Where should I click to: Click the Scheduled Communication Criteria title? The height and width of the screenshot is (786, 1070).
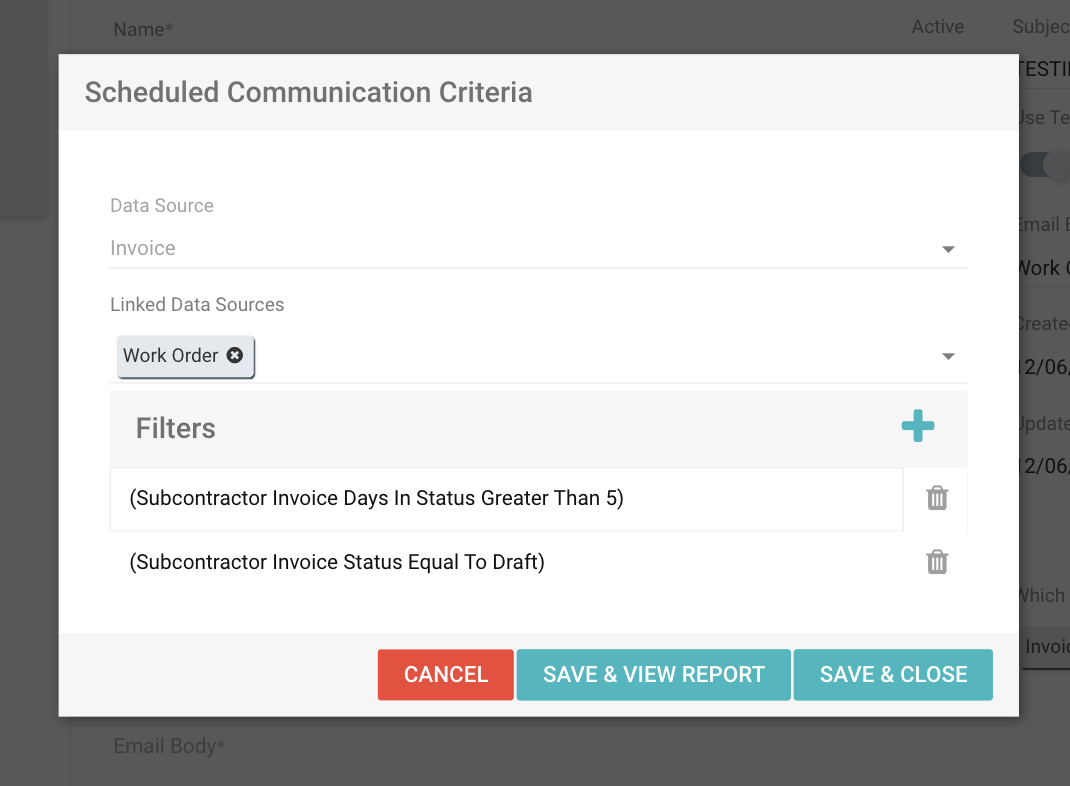coord(308,92)
